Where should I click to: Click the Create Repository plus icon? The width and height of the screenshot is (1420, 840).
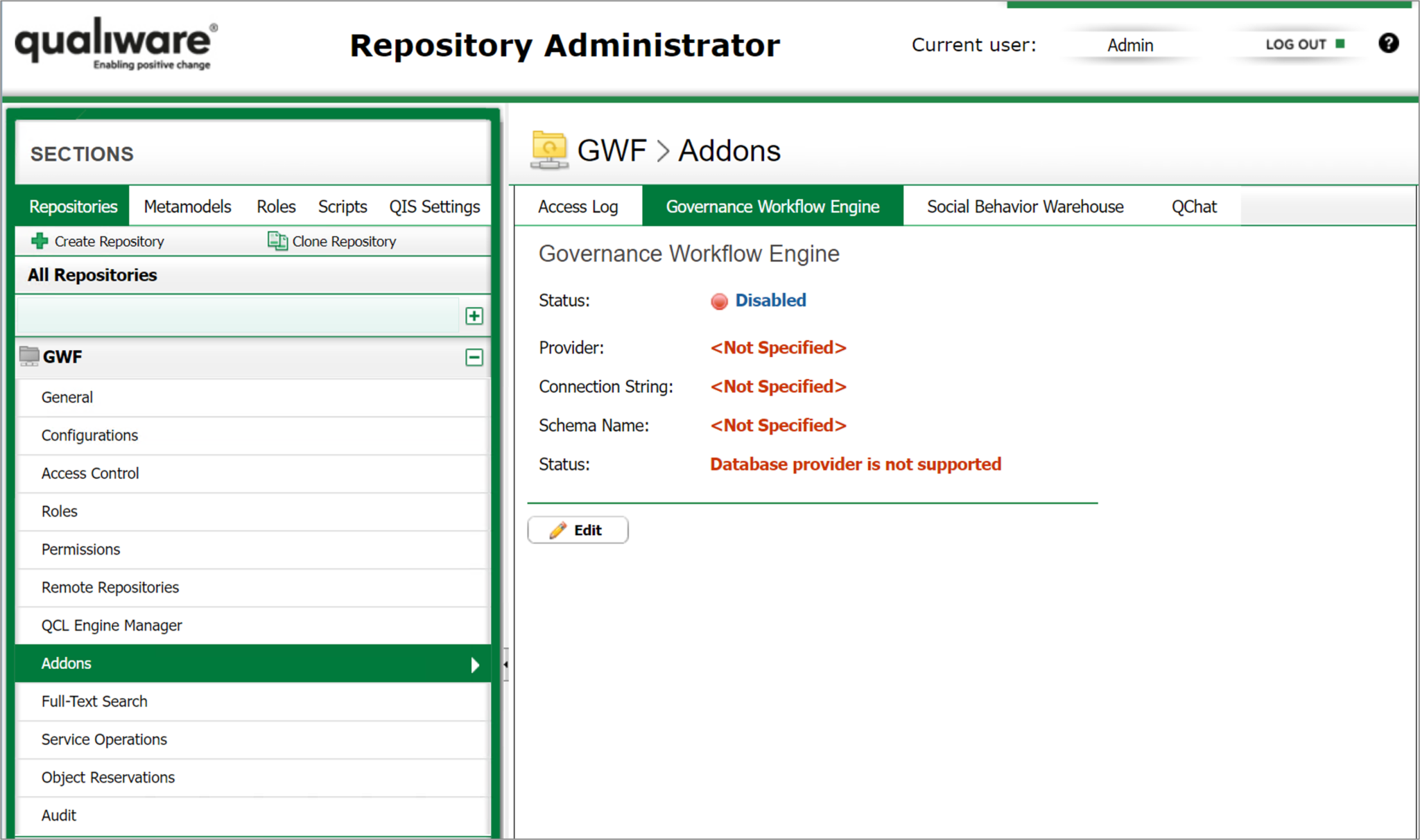click(40, 240)
